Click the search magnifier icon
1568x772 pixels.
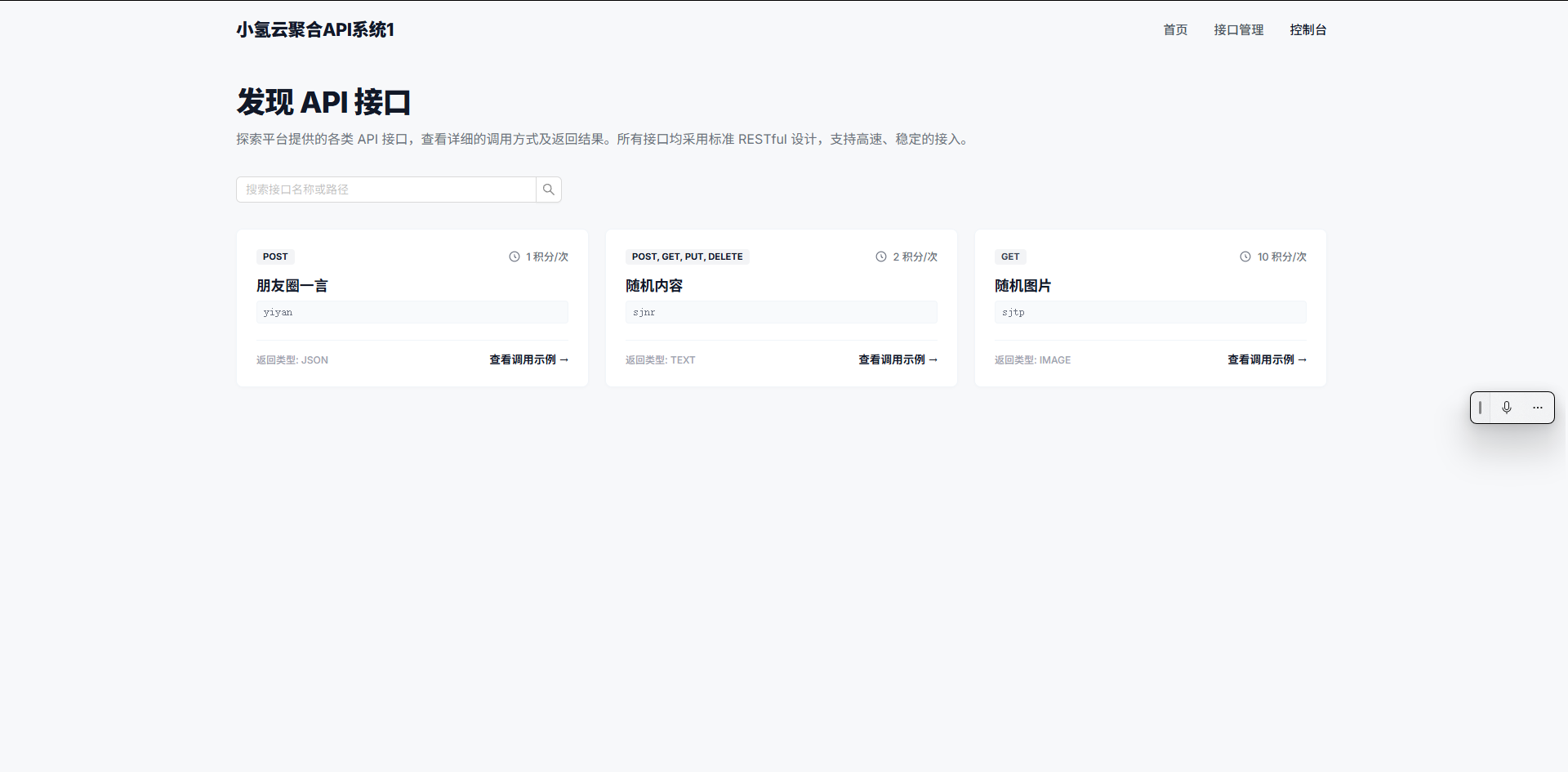click(548, 189)
